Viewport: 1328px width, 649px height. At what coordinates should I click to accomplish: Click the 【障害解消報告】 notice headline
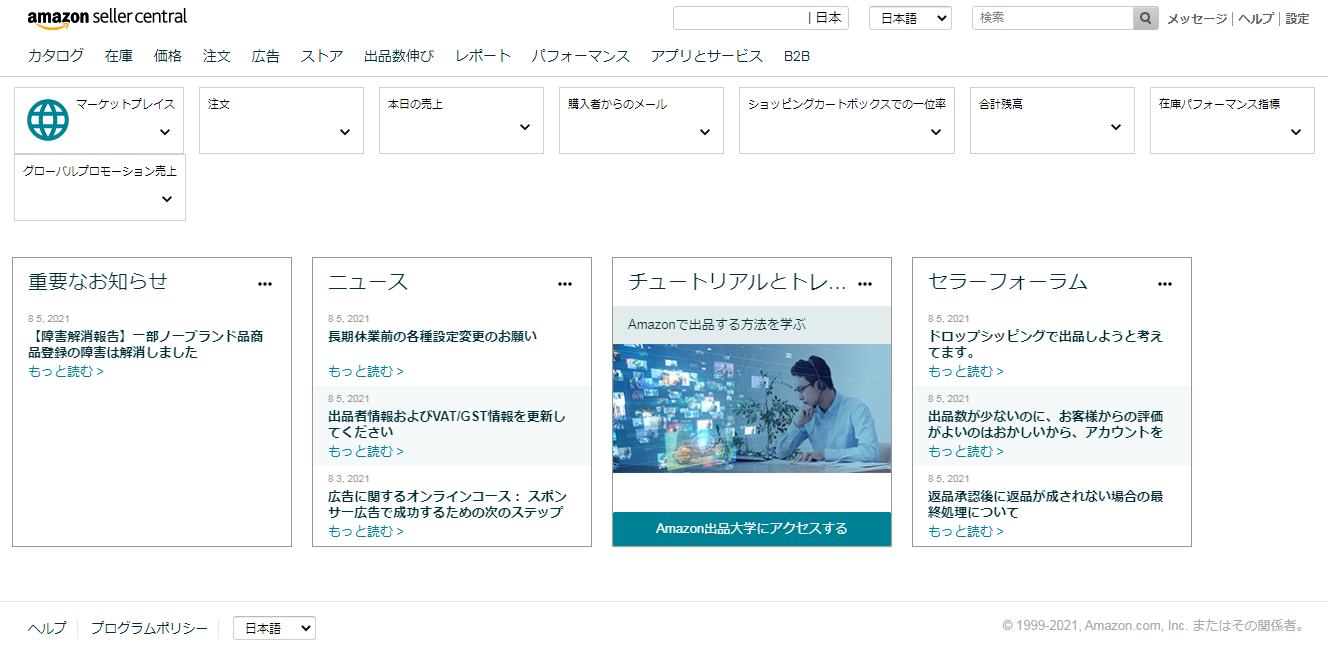click(x=146, y=344)
